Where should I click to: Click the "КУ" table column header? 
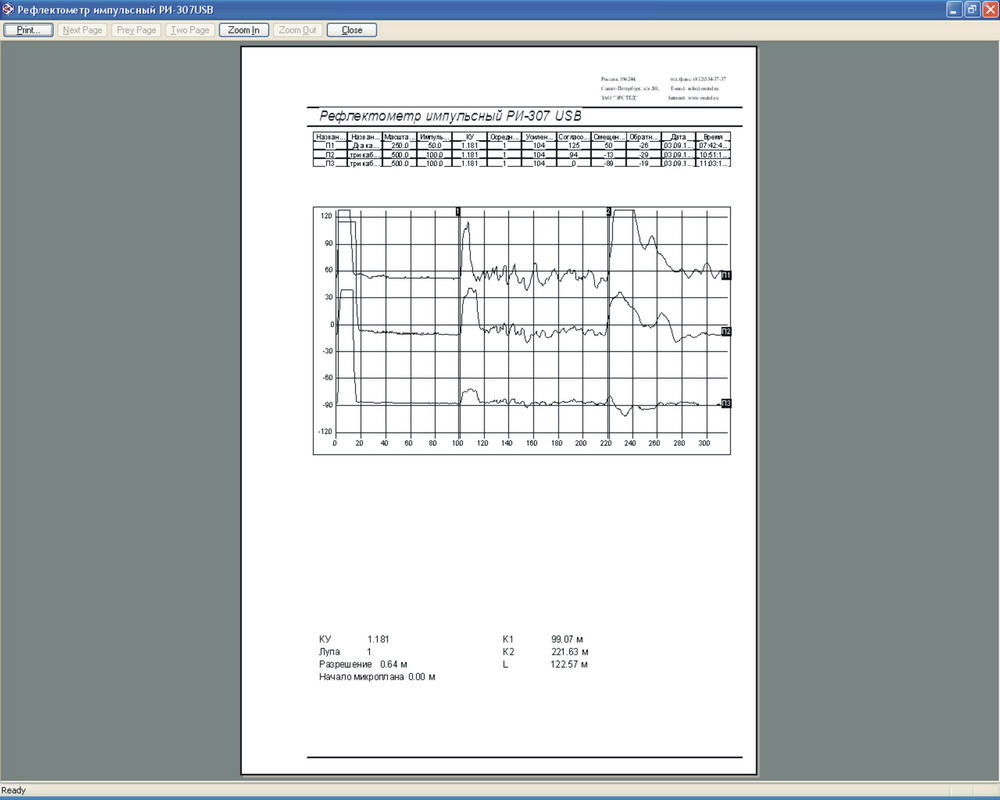(470, 137)
